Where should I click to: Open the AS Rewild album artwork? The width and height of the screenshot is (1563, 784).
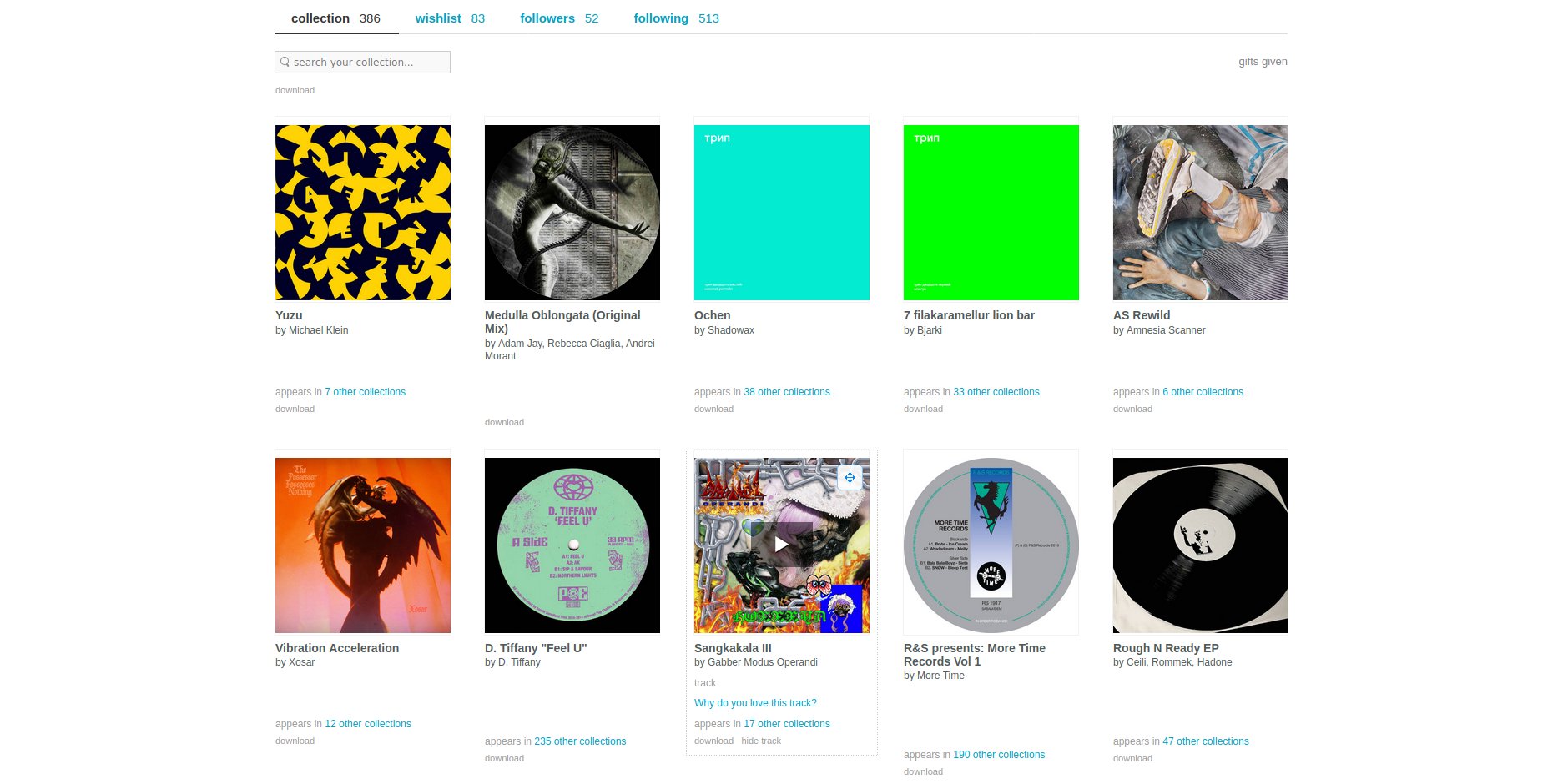point(1201,213)
